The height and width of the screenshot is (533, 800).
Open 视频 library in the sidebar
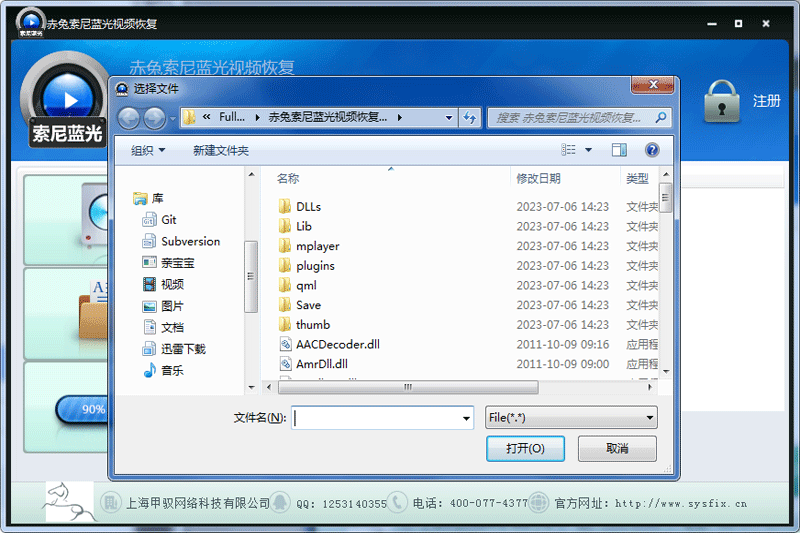tap(163, 284)
